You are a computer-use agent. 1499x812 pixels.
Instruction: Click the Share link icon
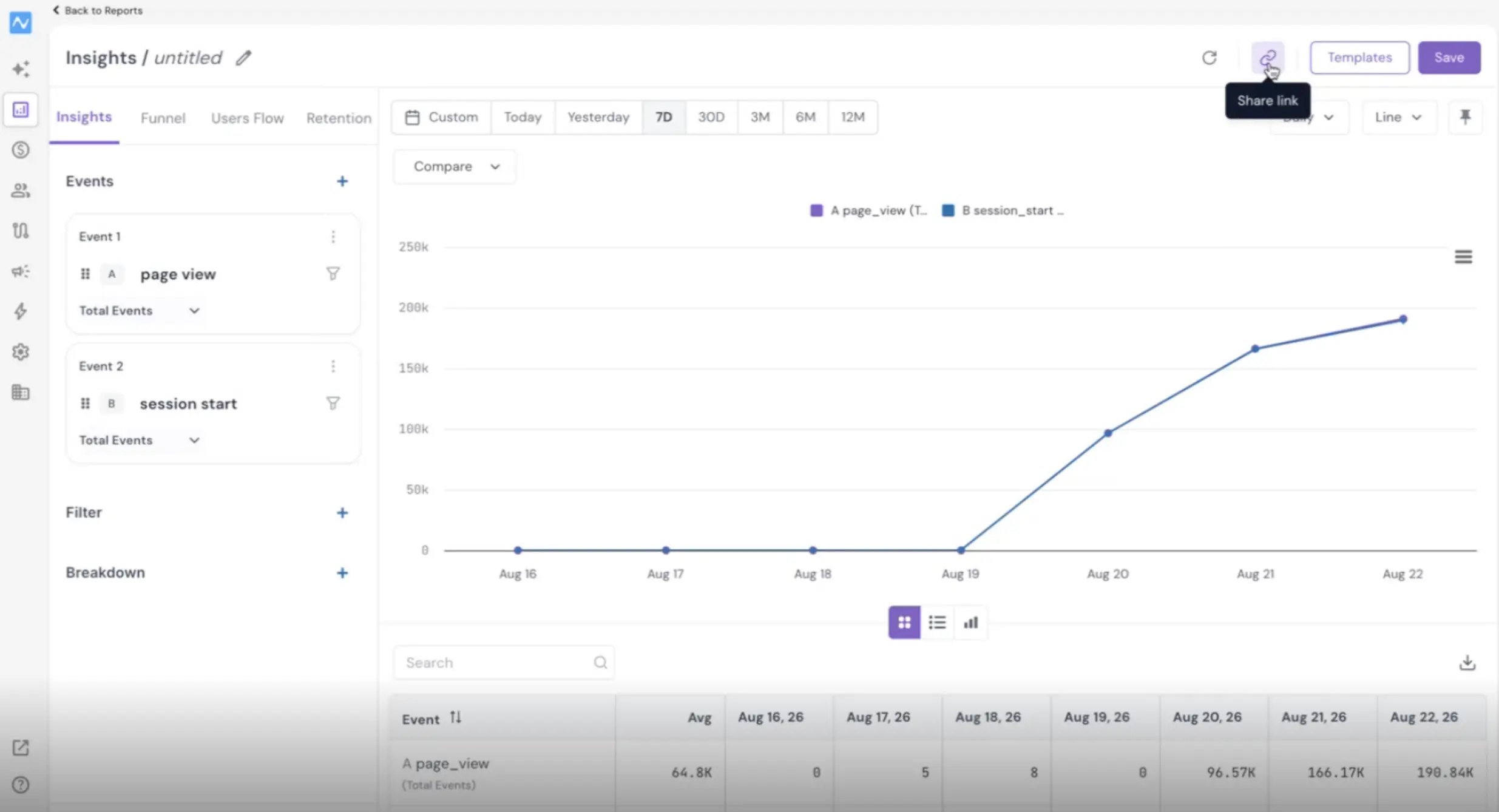click(1267, 58)
